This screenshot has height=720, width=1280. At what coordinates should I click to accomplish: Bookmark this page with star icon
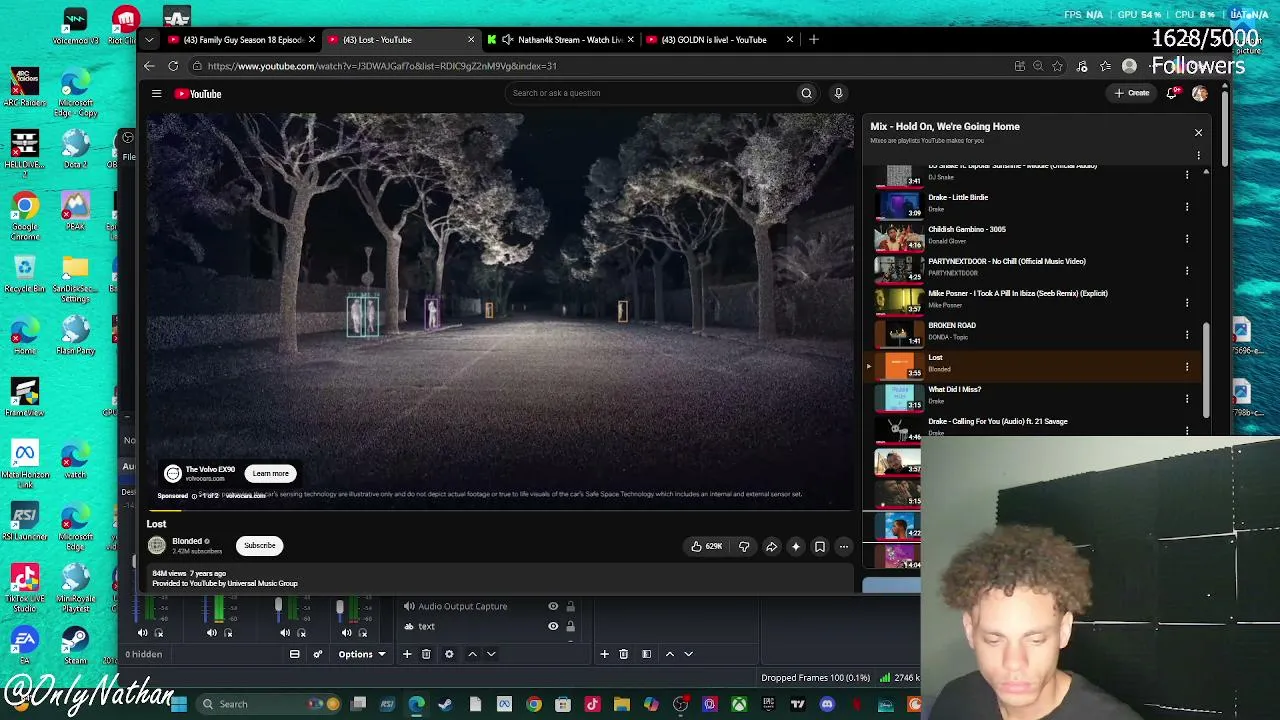(1057, 66)
